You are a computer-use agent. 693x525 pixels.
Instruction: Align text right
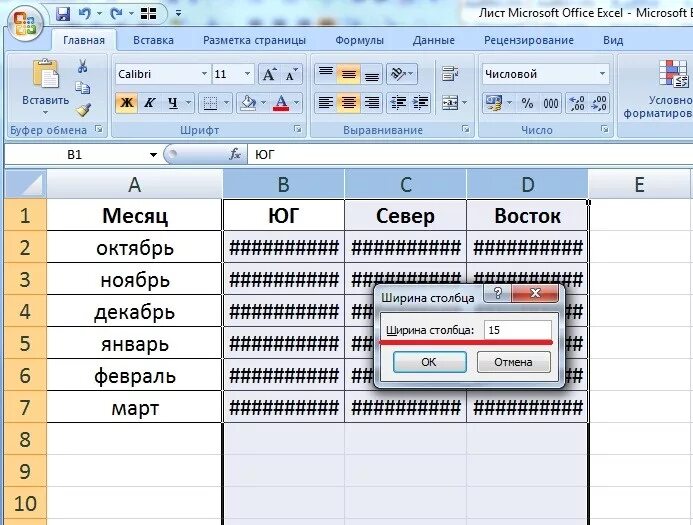(372, 103)
